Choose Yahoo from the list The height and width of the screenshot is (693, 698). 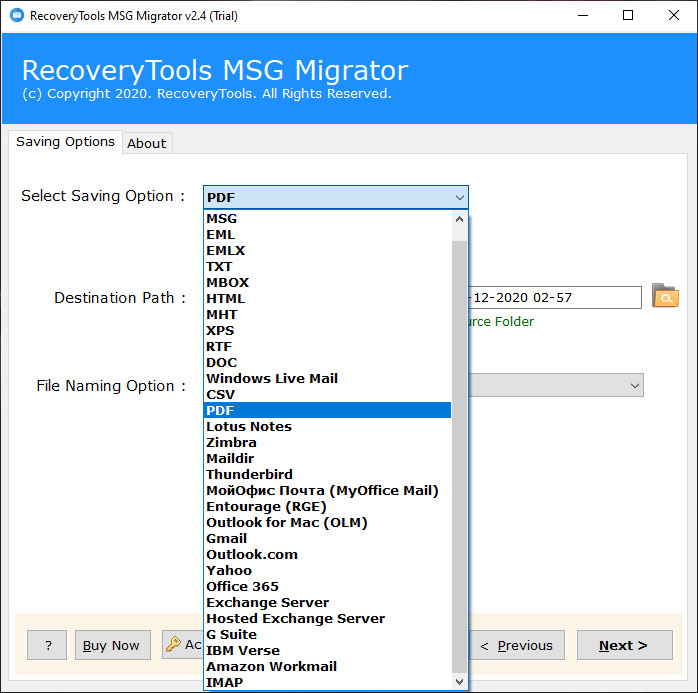click(328, 571)
